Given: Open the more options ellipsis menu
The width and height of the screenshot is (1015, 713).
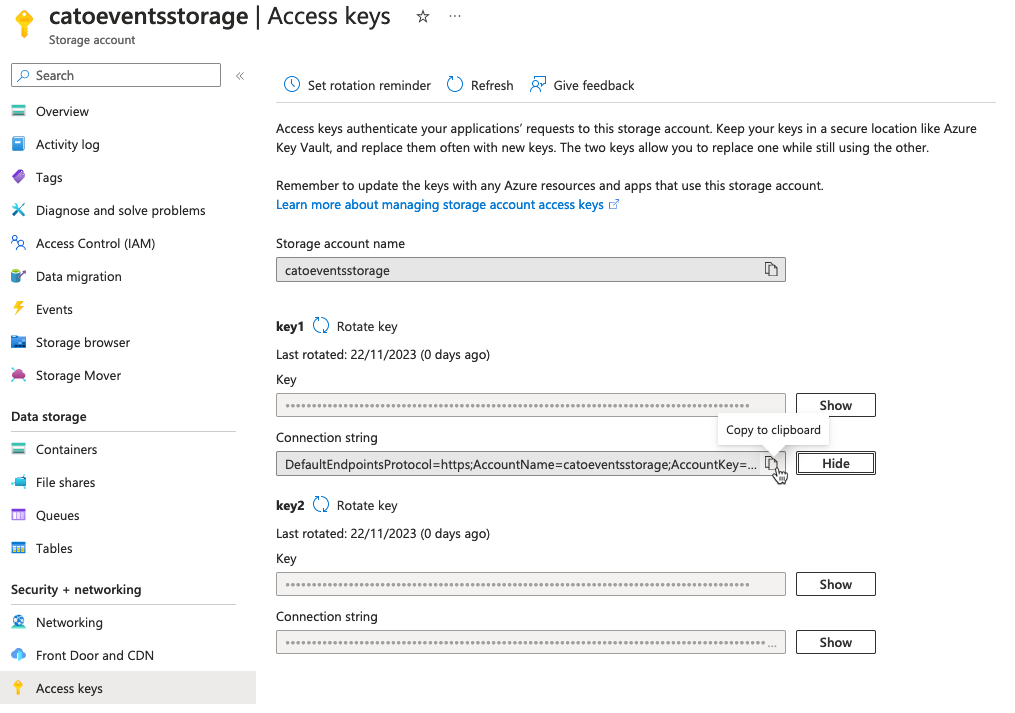Looking at the screenshot, I should (x=456, y=17).
